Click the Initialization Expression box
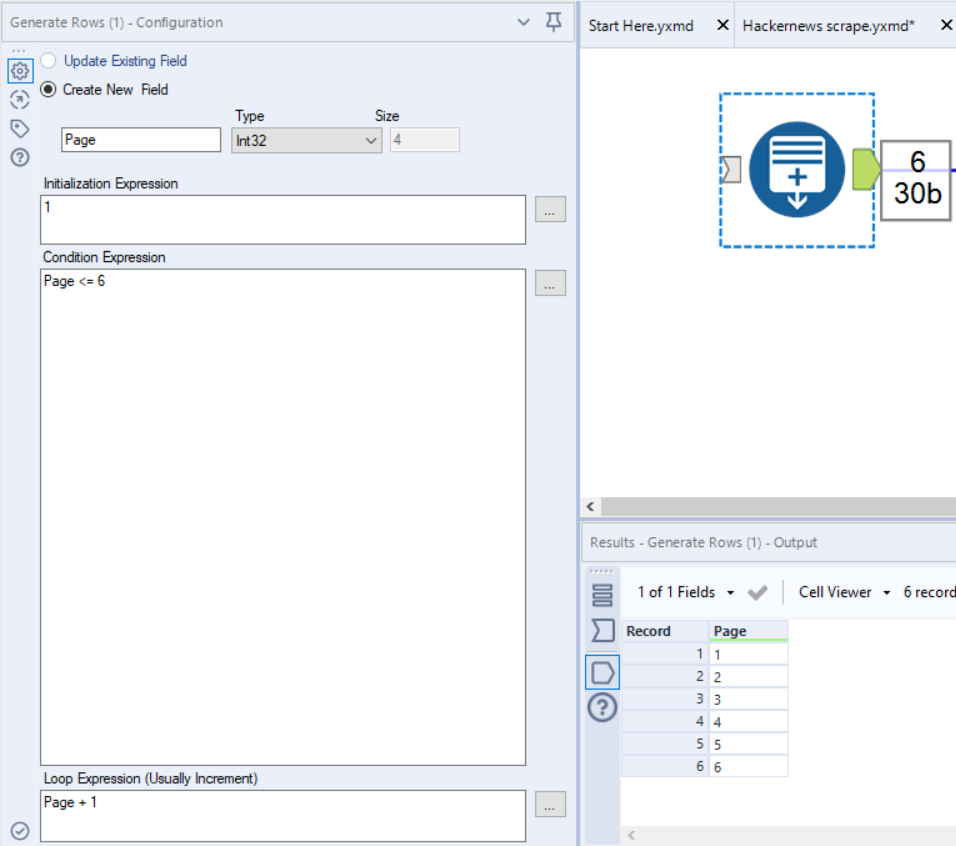 click(x=283, y=220)
